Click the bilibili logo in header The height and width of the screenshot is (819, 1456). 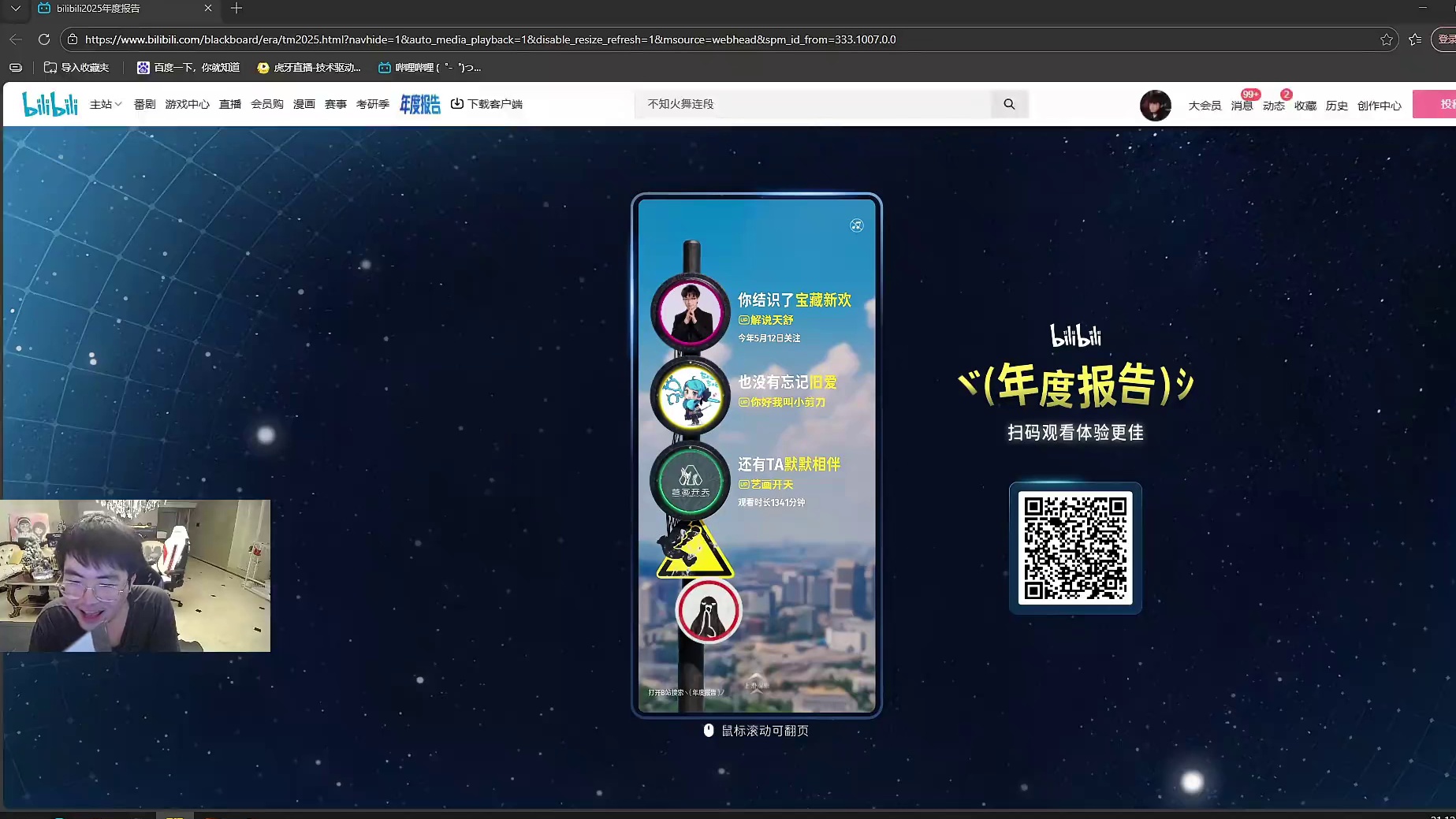tap(50, 104)
